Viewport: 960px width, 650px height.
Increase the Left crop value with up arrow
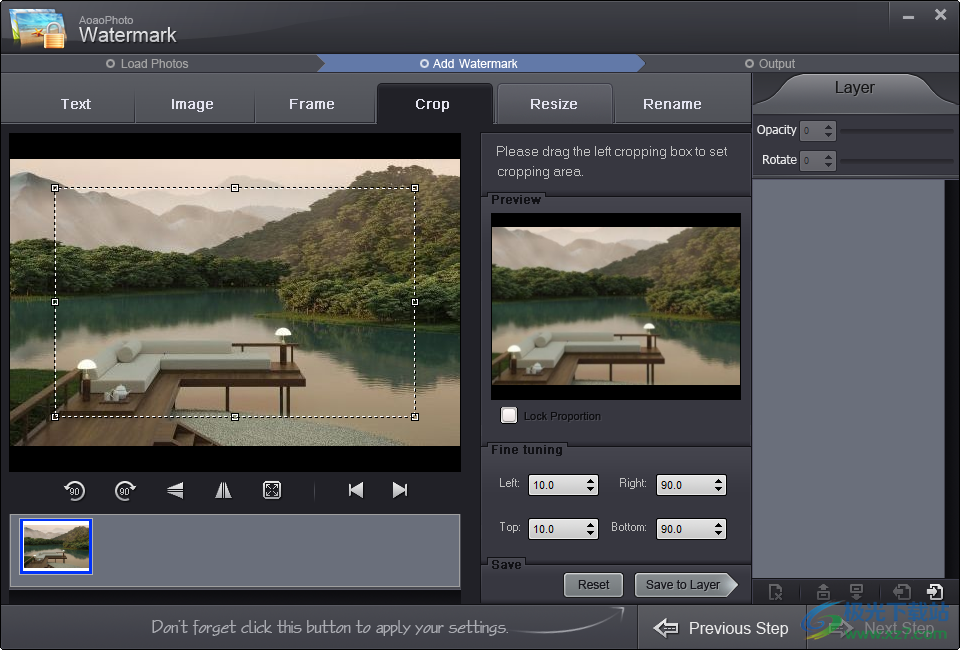pos(590,480)
